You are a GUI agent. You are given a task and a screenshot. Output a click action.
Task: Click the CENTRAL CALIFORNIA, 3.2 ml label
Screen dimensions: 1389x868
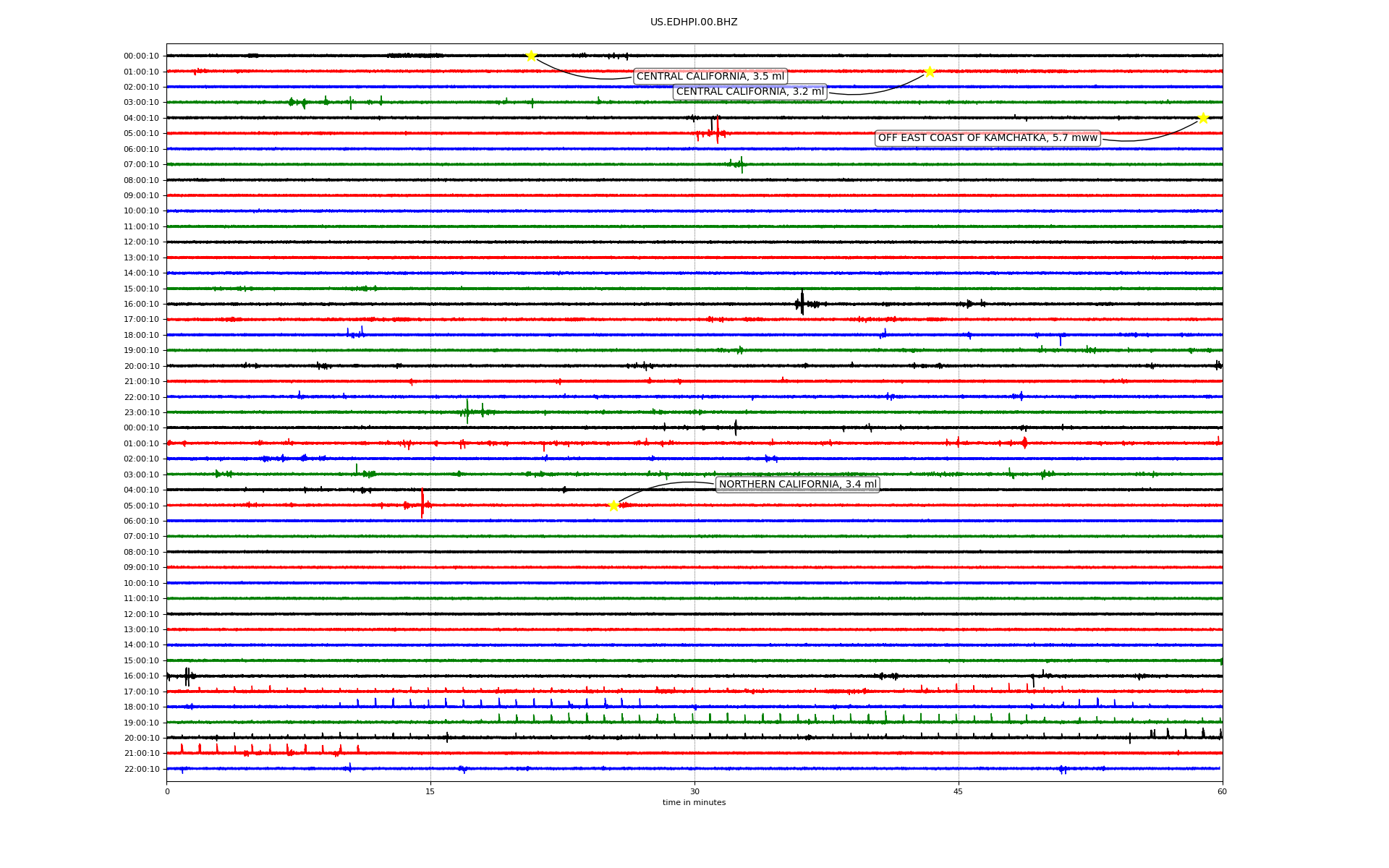pos(749,92)
